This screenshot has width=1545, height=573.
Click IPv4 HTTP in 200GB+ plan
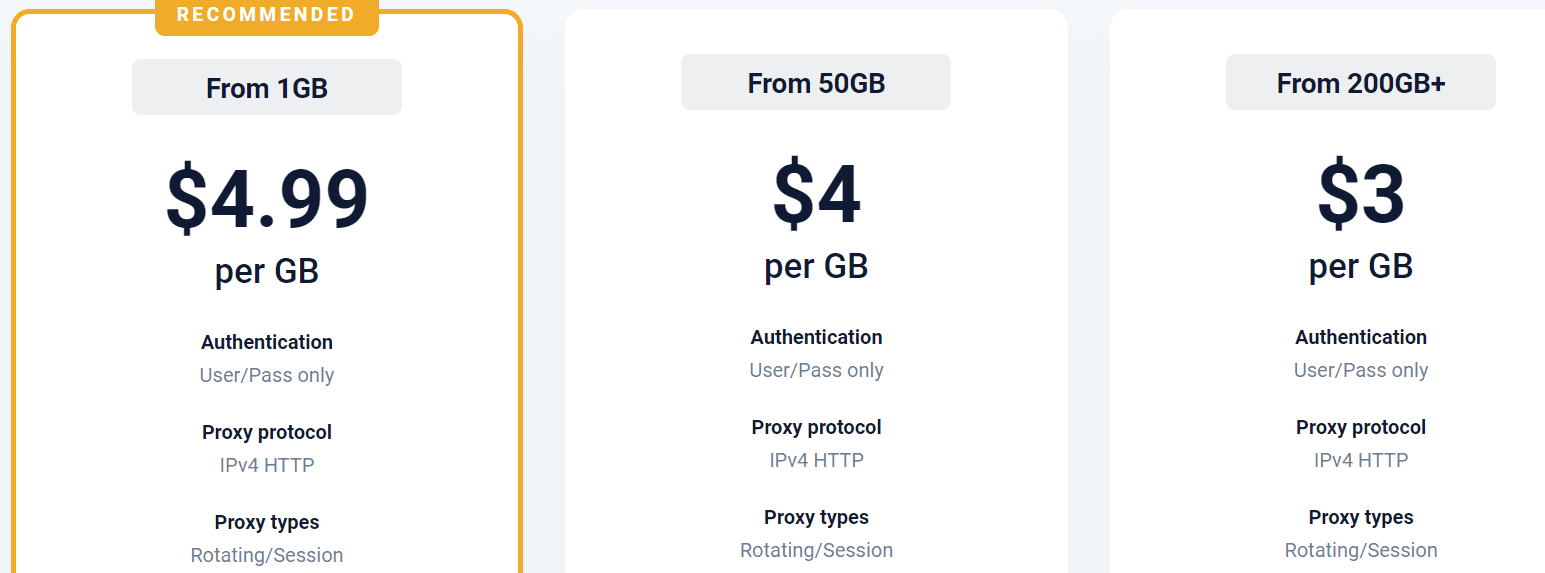(x=1361, y=460)
